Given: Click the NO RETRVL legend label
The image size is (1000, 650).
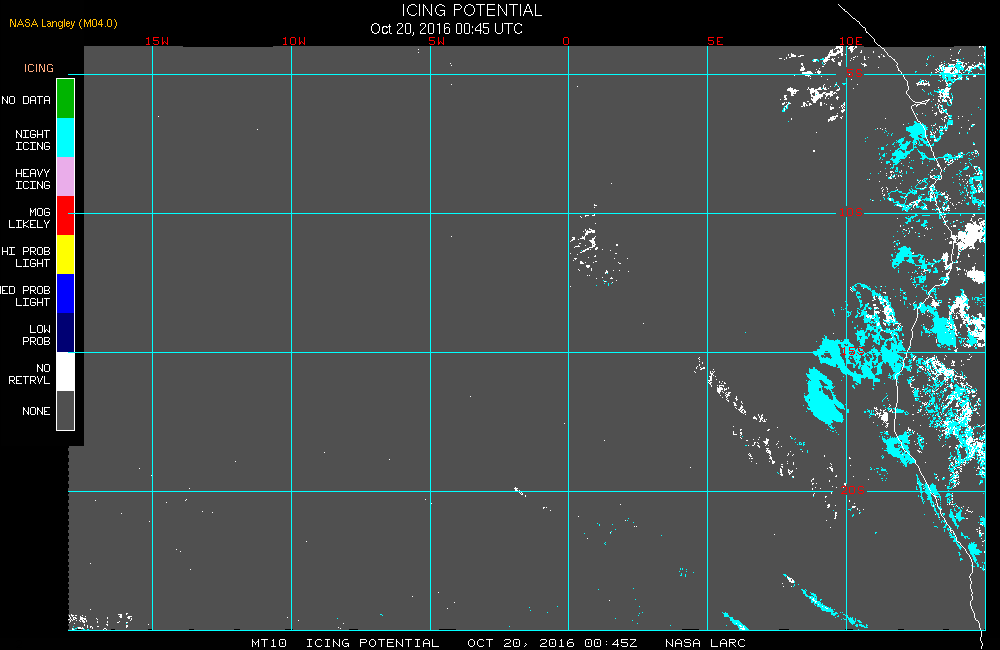Looking at the screenshot, I should [29, 374].
